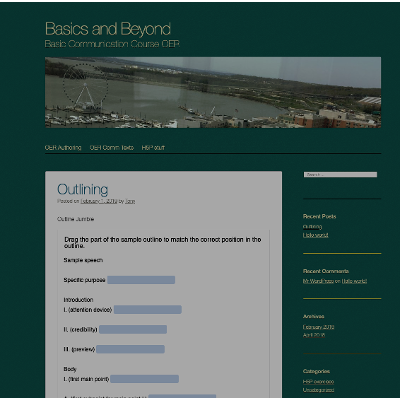Open the April archive link
400x400 pixels.
(x=314, y=335)
